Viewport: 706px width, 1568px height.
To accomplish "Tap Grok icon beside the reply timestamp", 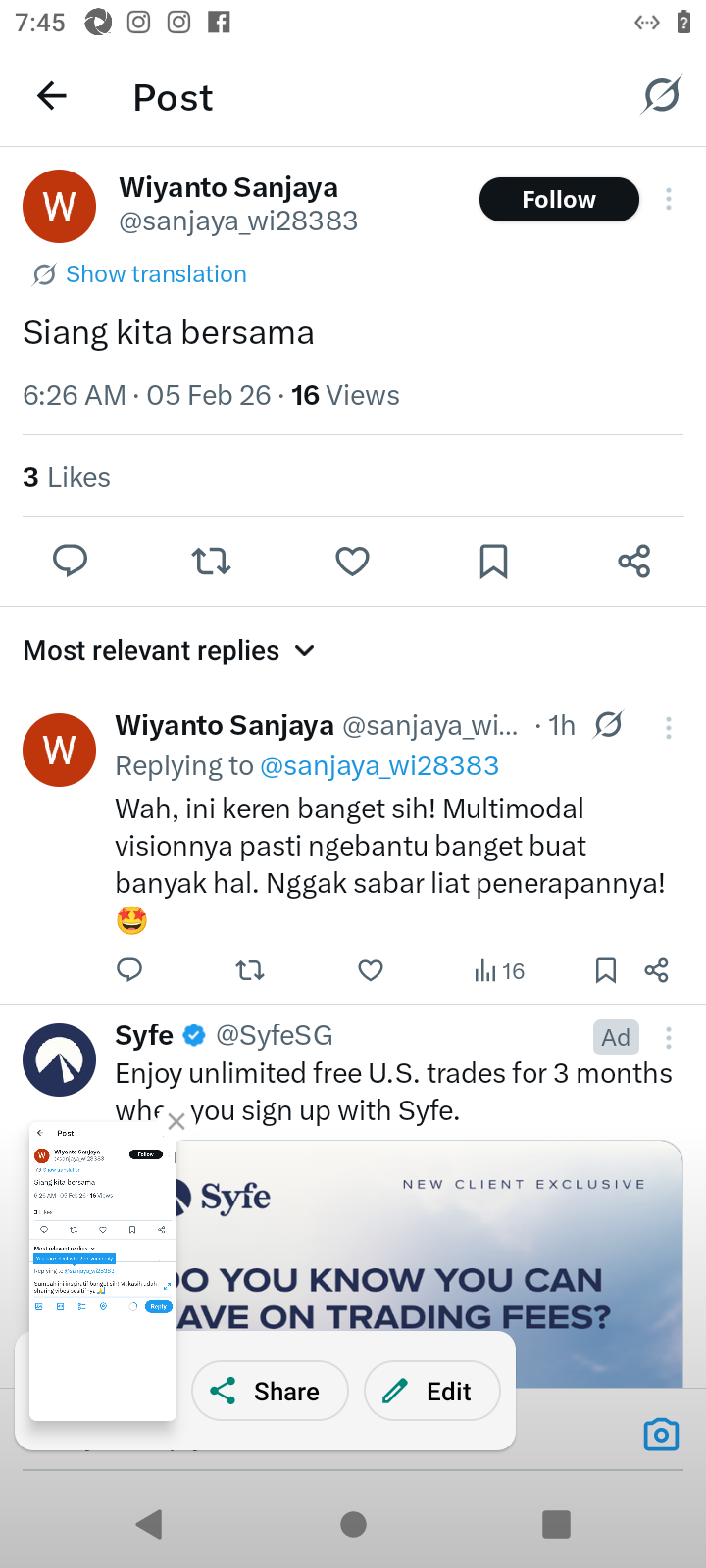I will (608, 725).
